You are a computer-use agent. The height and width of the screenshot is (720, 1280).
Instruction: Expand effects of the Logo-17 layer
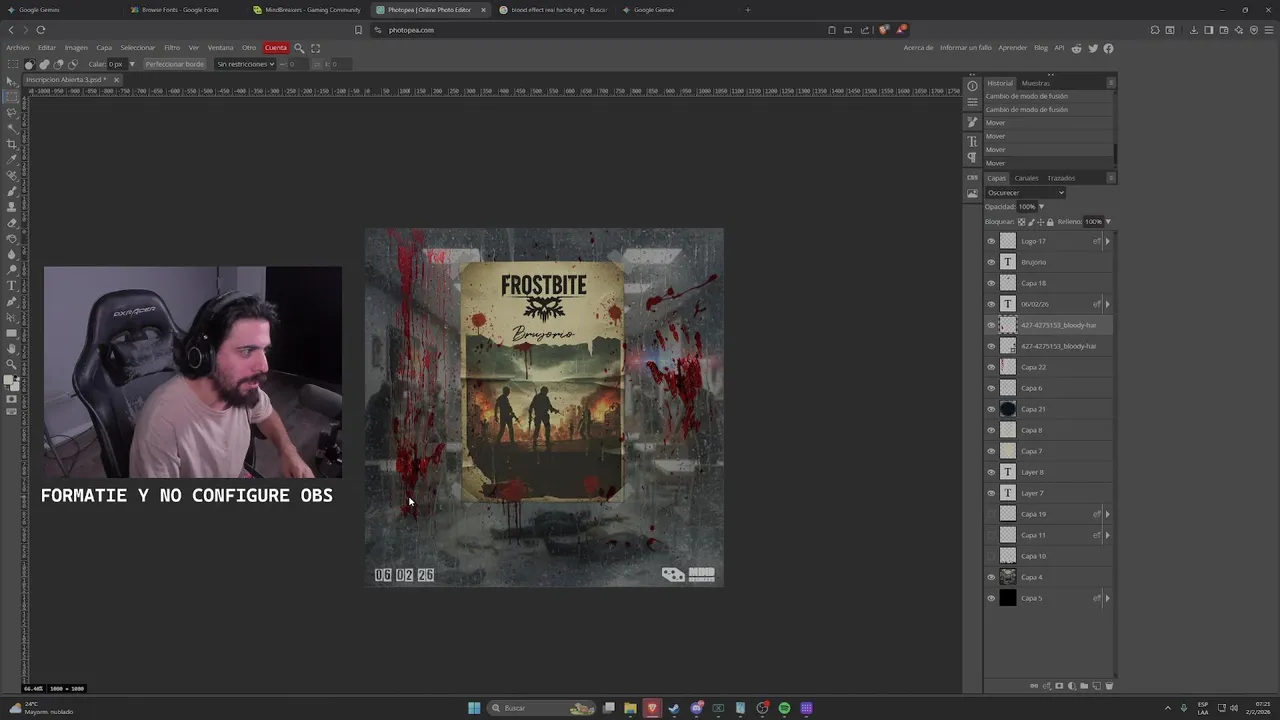tap(1107, 241)
